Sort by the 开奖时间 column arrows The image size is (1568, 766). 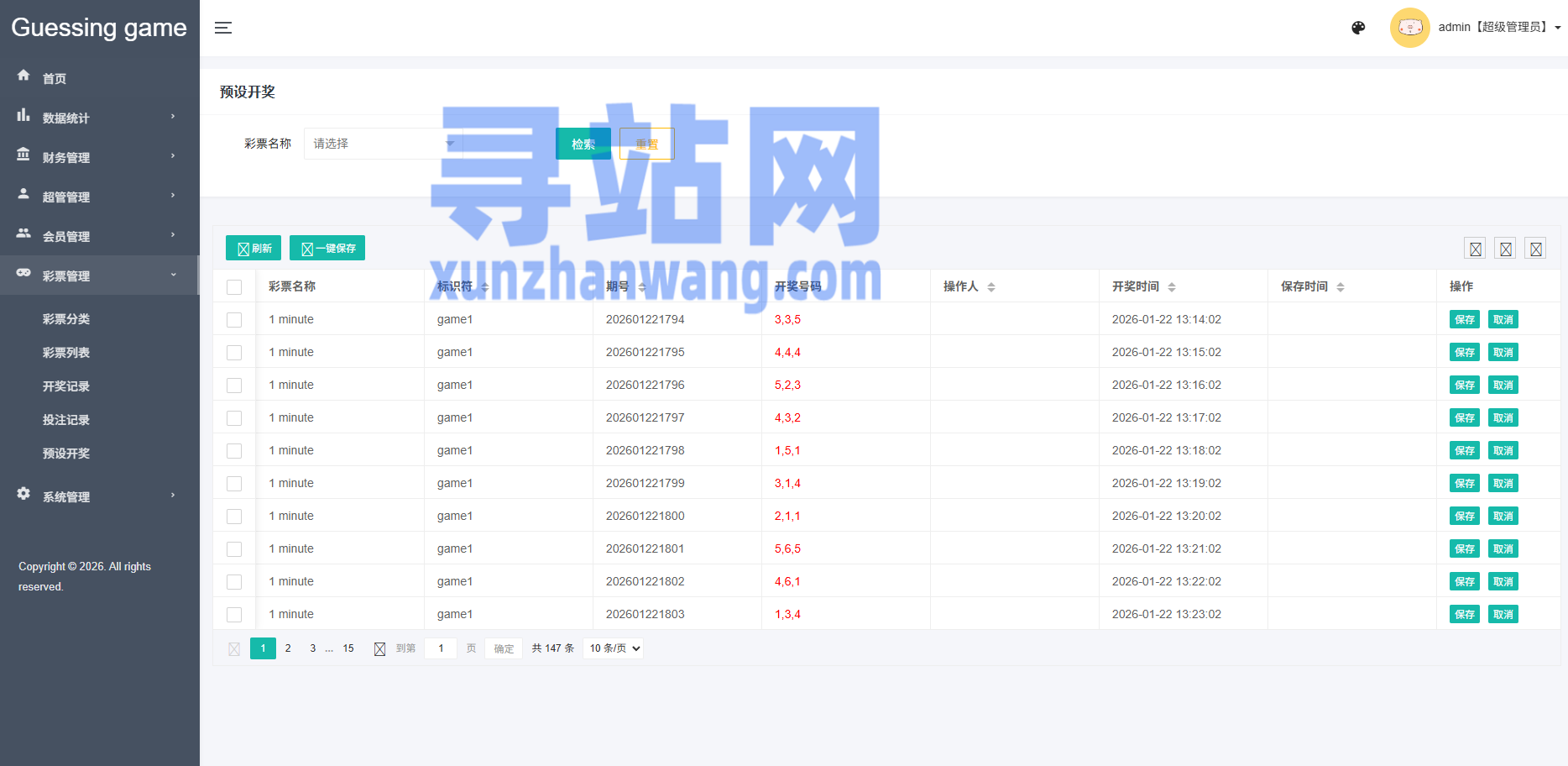1172,287
